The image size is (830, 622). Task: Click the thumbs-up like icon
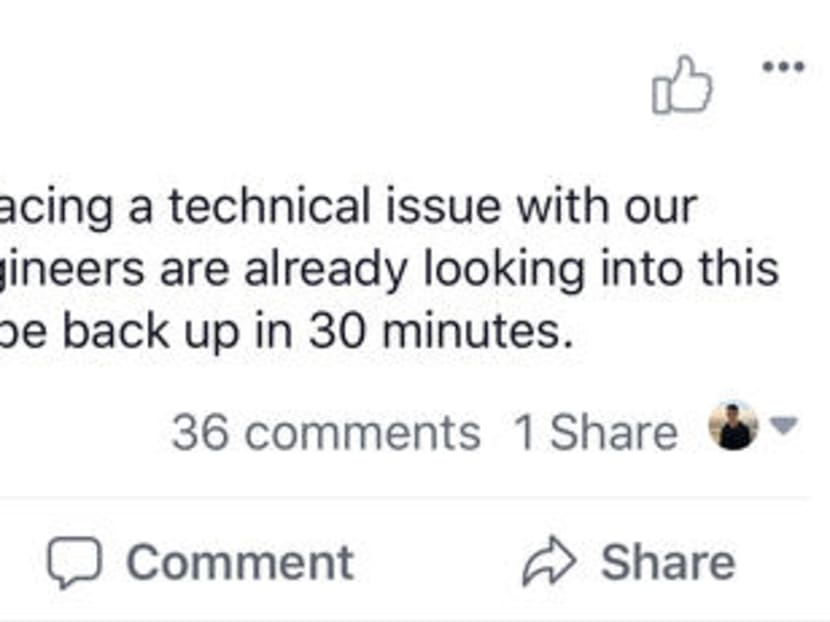(682, 86)
